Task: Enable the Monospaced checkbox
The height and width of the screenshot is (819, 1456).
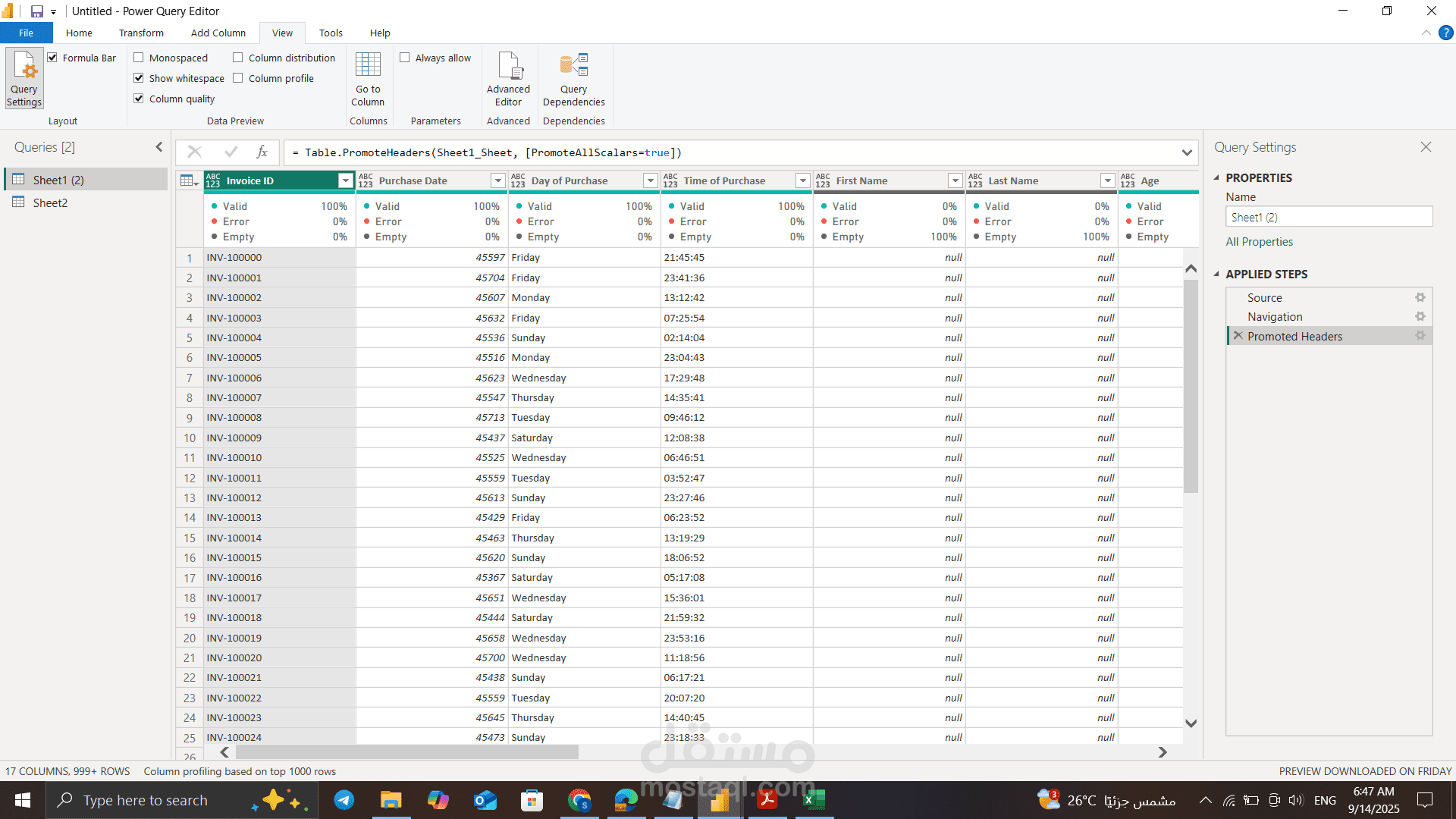Action: click(139, 58)
